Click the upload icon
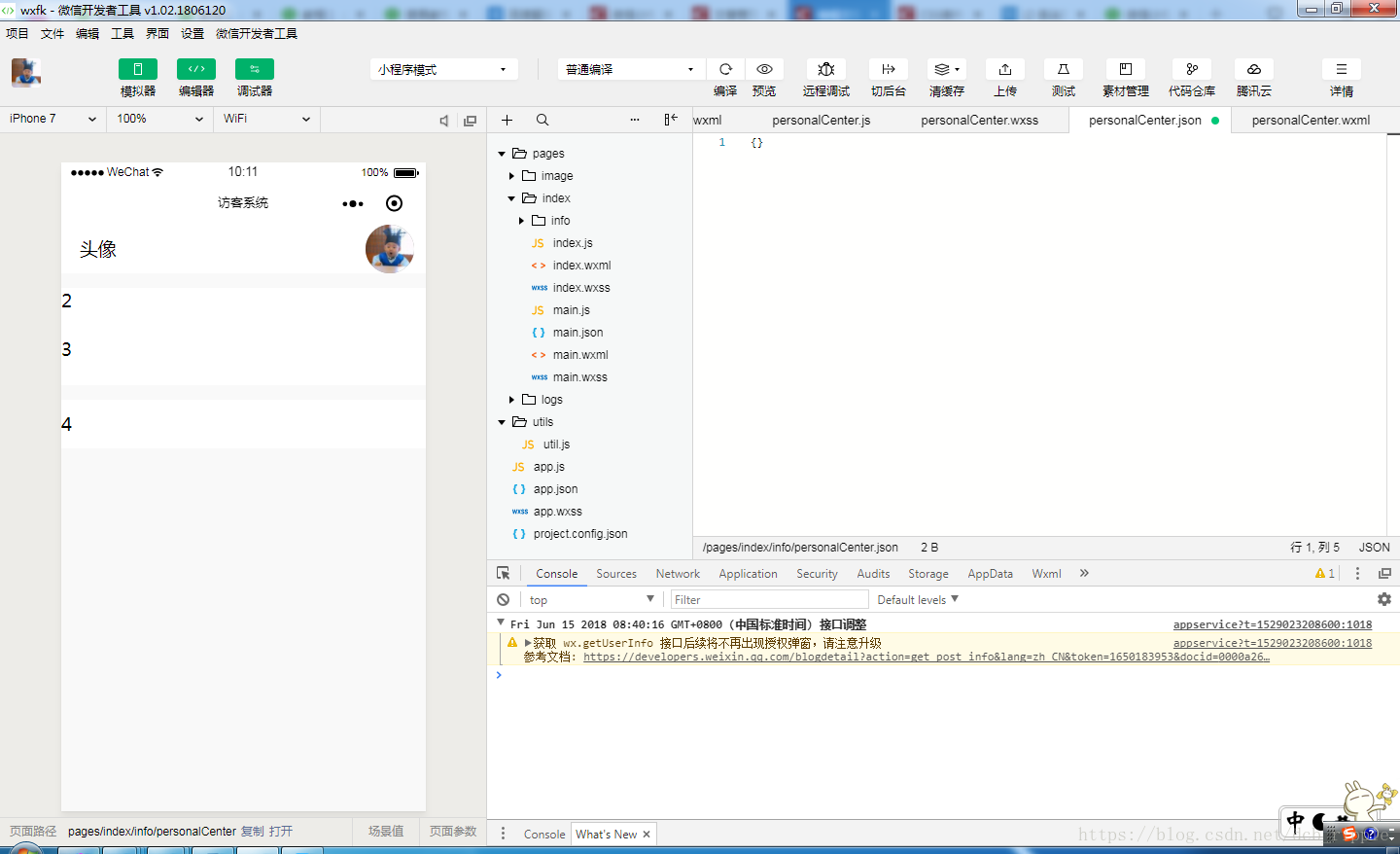1400x854 pixels. 1005,69
